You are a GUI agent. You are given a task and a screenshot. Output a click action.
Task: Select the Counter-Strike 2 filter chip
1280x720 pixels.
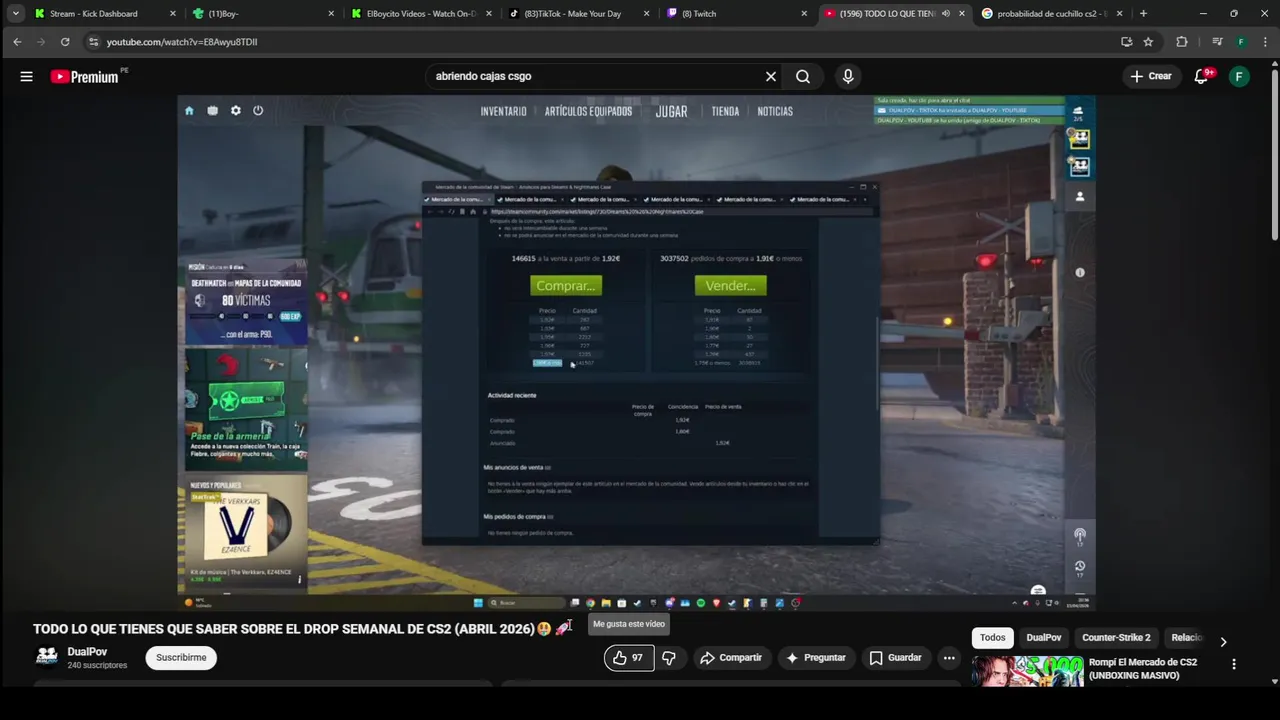pos(1116,638)
